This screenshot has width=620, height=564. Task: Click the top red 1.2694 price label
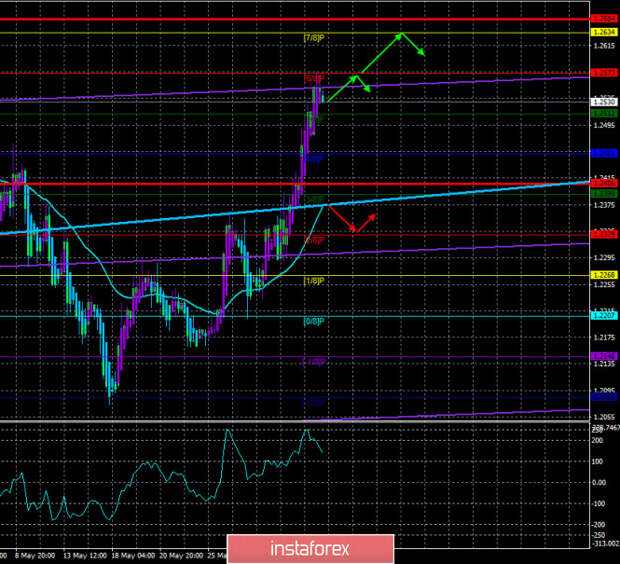603,18
